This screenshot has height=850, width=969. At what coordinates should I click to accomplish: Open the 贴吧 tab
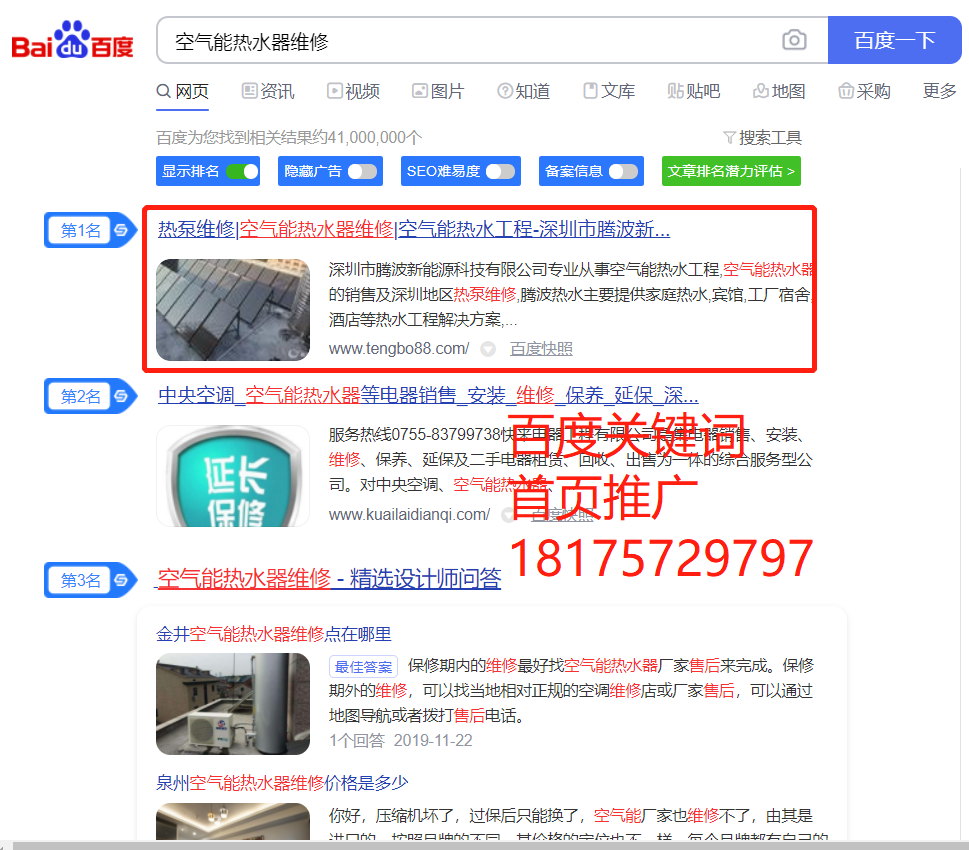694,91
